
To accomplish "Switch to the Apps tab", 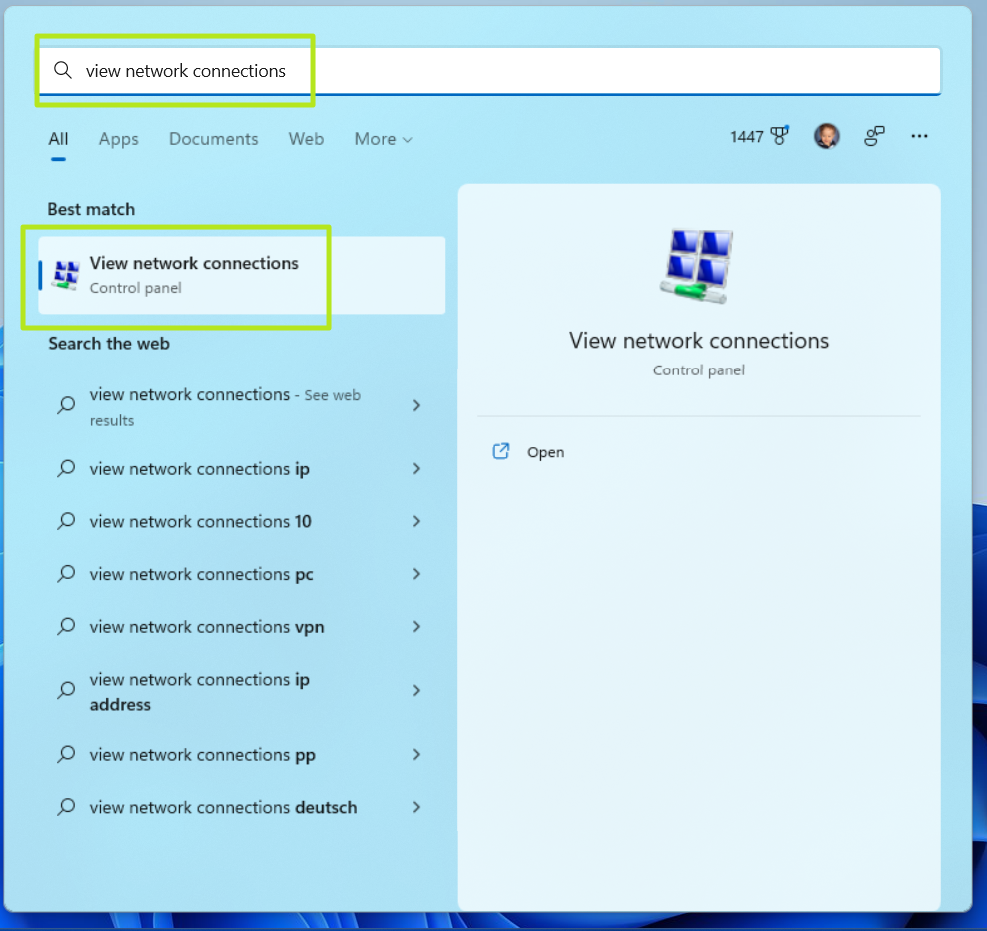I will coord(118,139).
